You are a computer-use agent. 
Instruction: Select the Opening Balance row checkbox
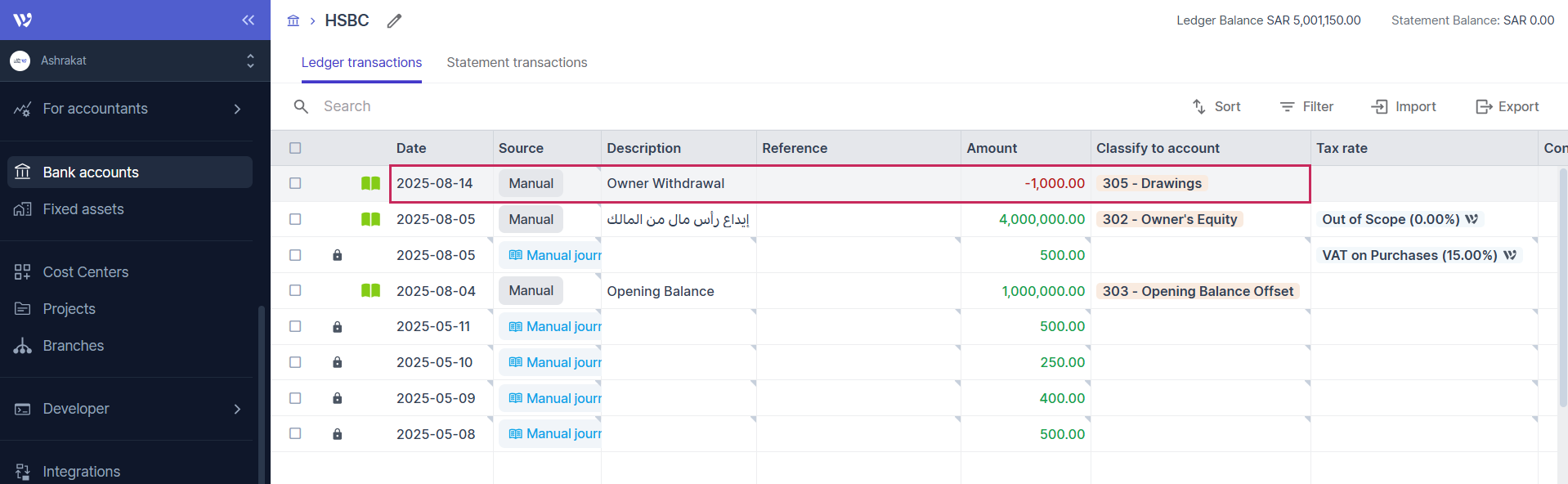[x=295, y=291]
